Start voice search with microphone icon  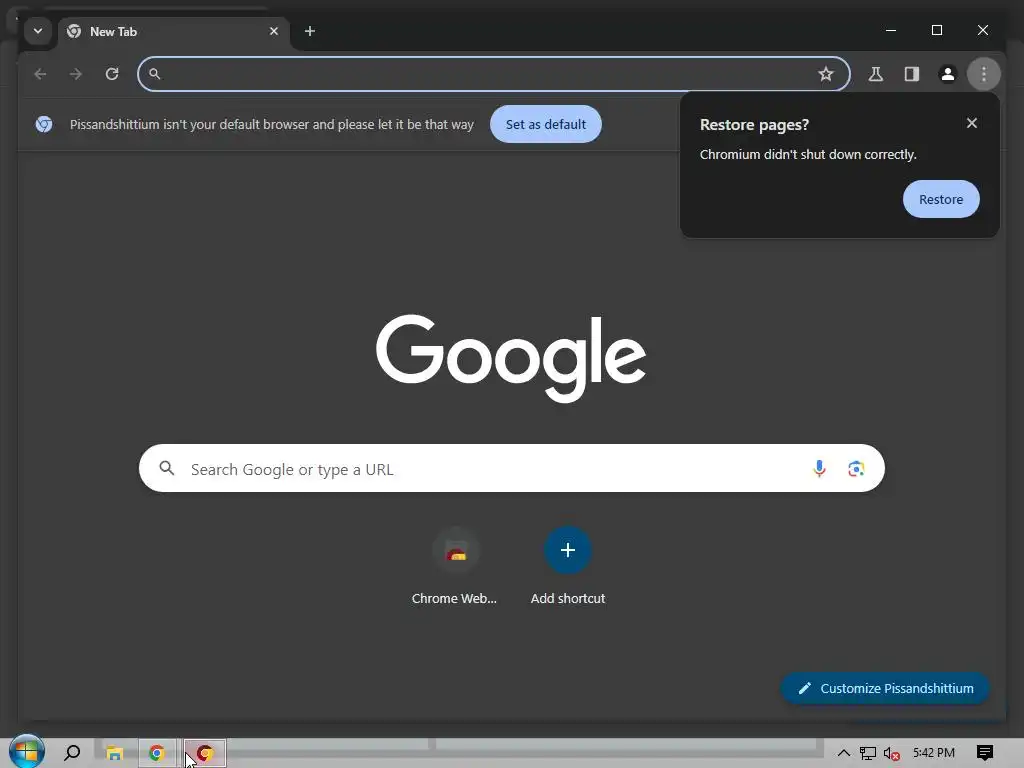point(819,468)
